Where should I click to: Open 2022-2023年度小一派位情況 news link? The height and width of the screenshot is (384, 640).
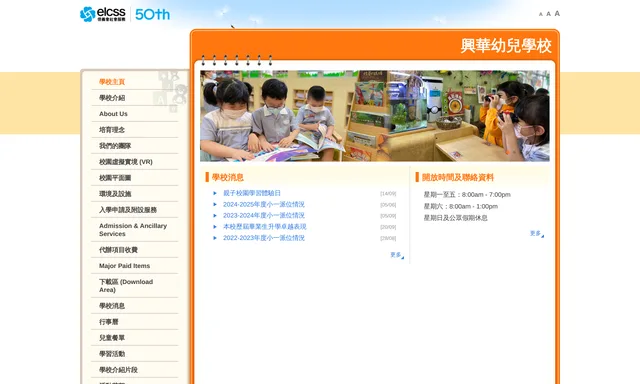click(x=264, y=238)
